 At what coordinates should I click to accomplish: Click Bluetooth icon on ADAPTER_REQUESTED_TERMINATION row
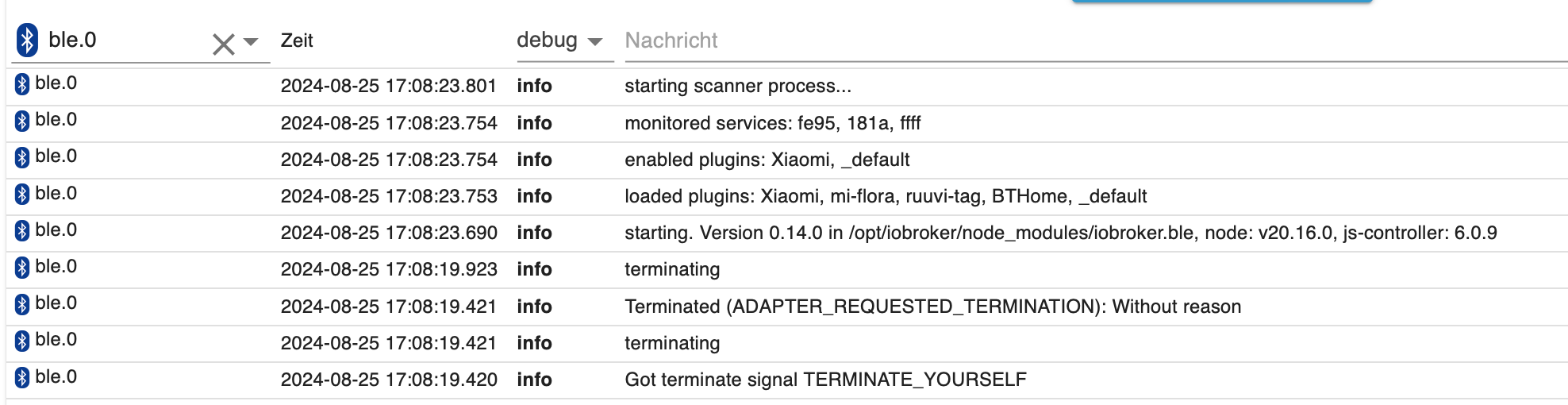[22, 304]
